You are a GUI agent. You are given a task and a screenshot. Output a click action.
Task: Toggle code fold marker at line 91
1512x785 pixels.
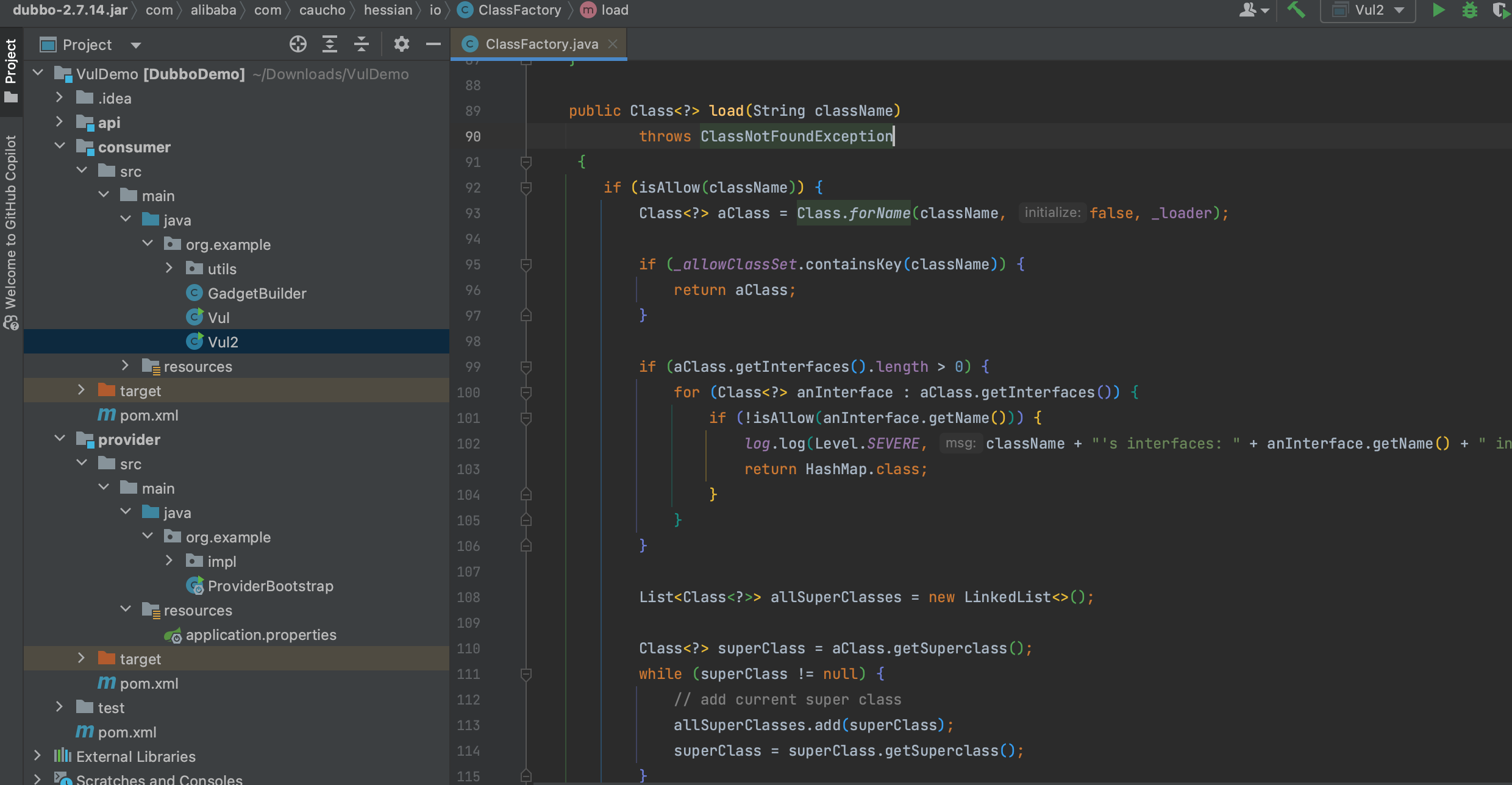pyautogui.click(x=526, y=162)
